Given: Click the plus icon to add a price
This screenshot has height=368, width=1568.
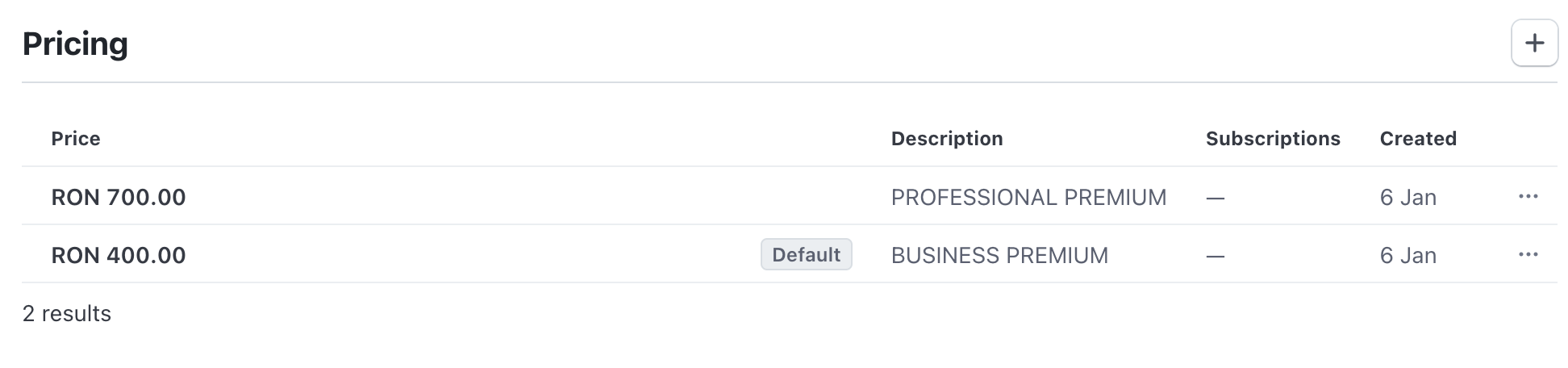Looking at the screenshot, I should click(1534, 43).
